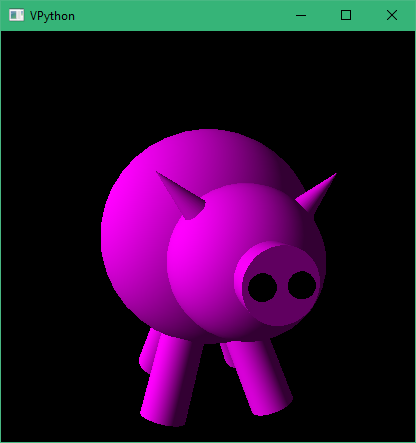Close the VPython window

point(392,15)
